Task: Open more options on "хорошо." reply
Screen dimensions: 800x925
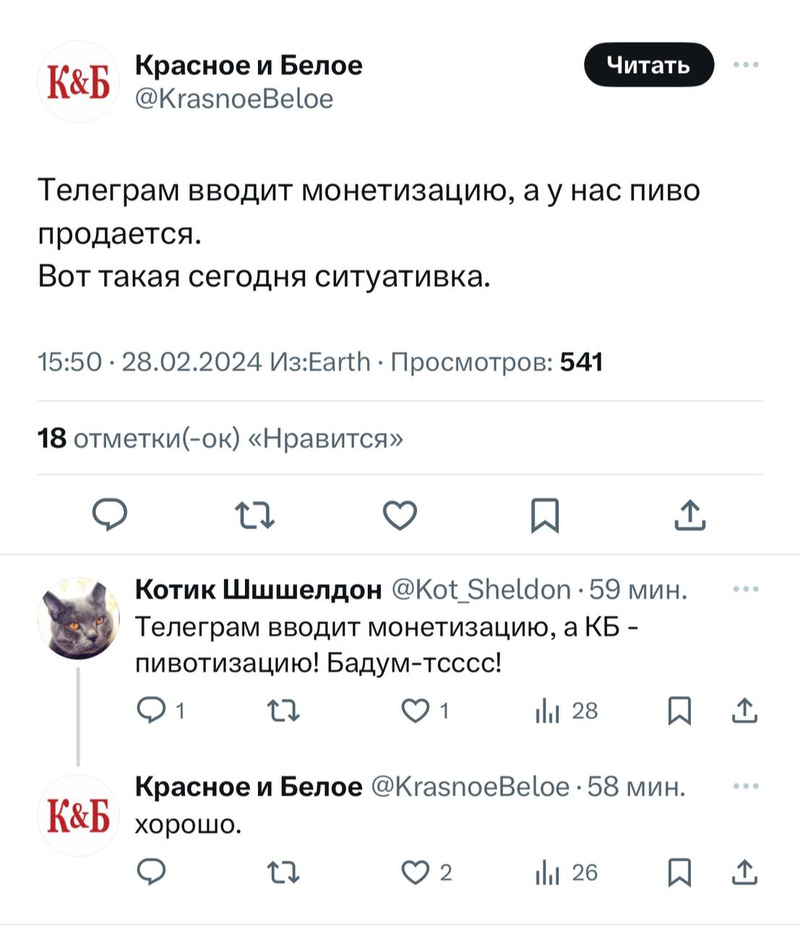Action: click(x=746, y=787)
